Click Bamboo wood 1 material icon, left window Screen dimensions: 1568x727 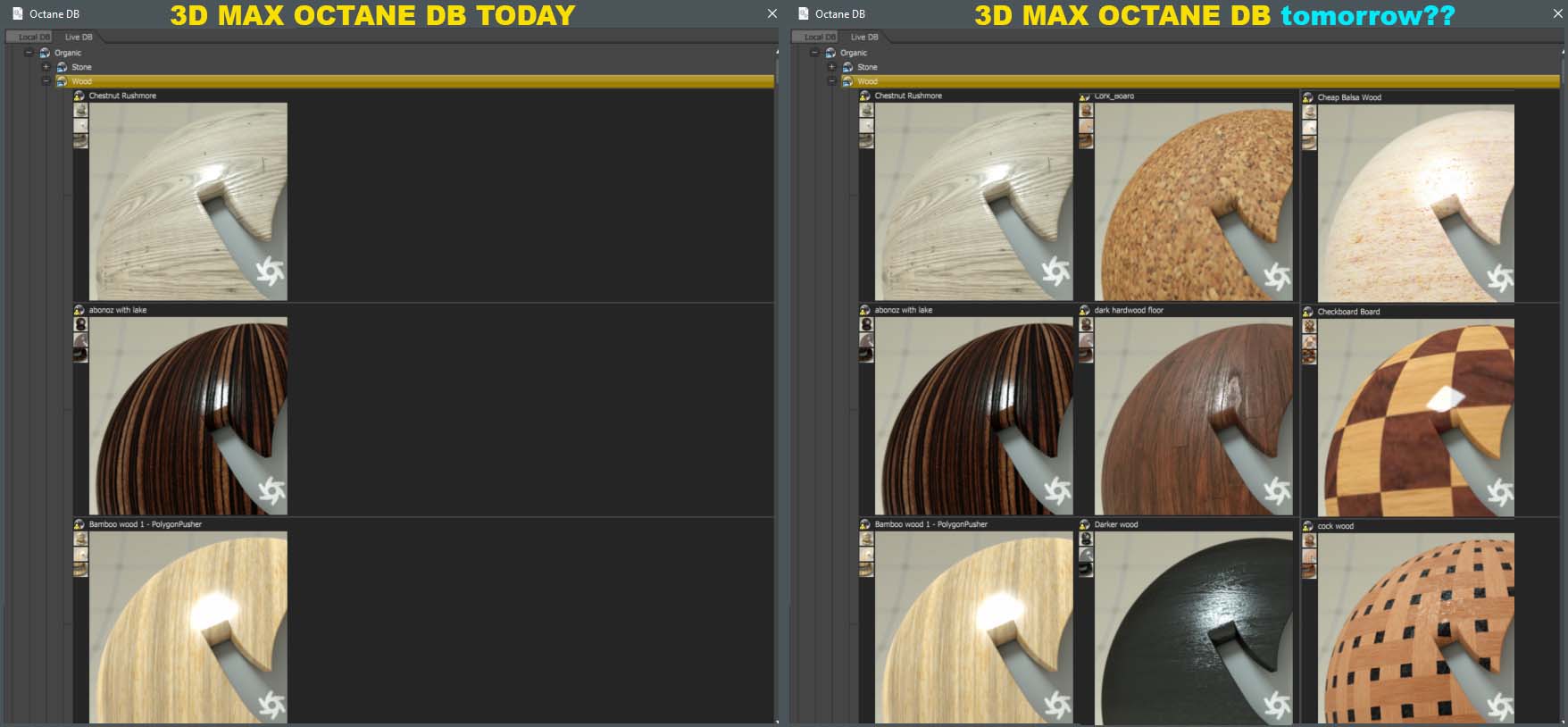click(x=79, y=524)
